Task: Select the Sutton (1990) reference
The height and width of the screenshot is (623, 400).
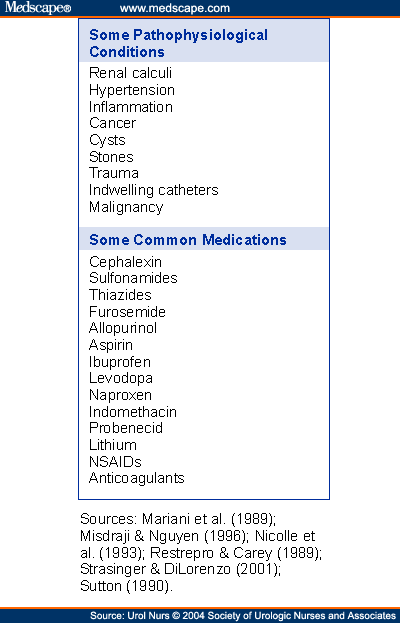Action: (126, 586)
